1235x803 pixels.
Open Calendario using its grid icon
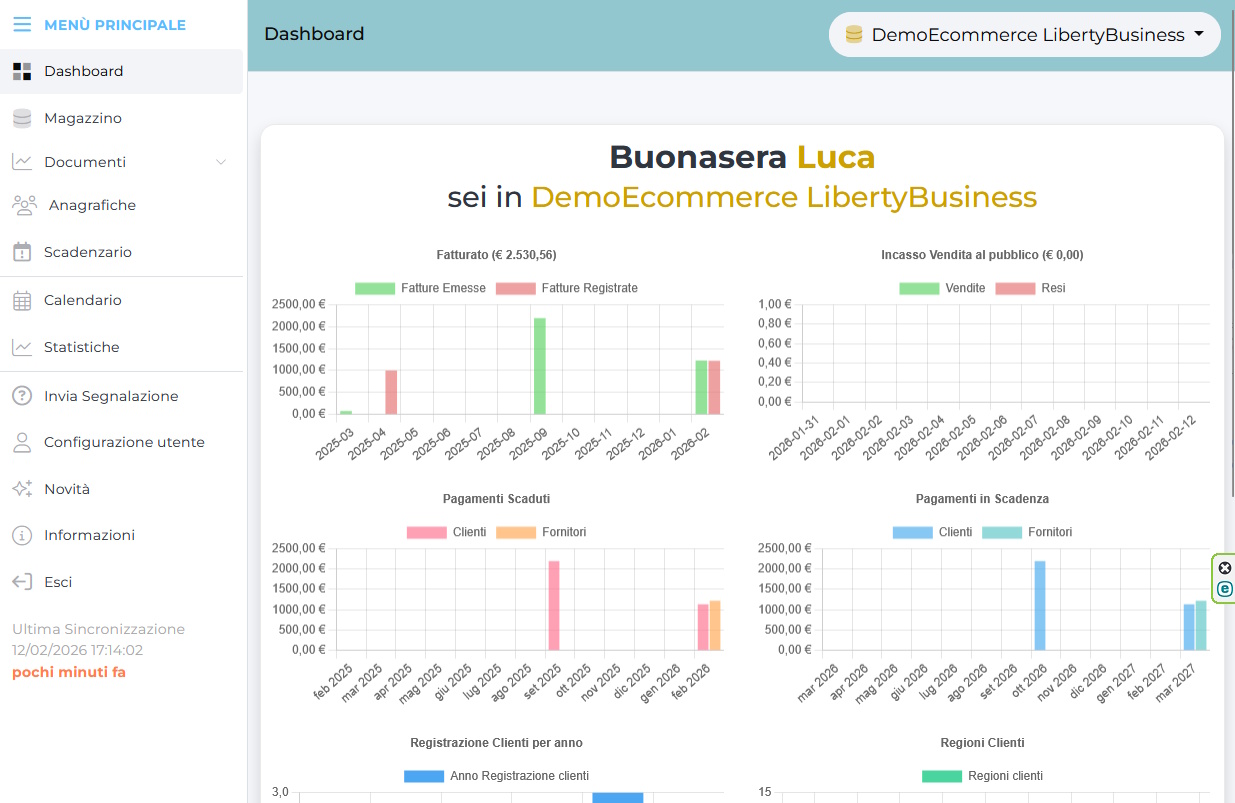click(22, 300)
